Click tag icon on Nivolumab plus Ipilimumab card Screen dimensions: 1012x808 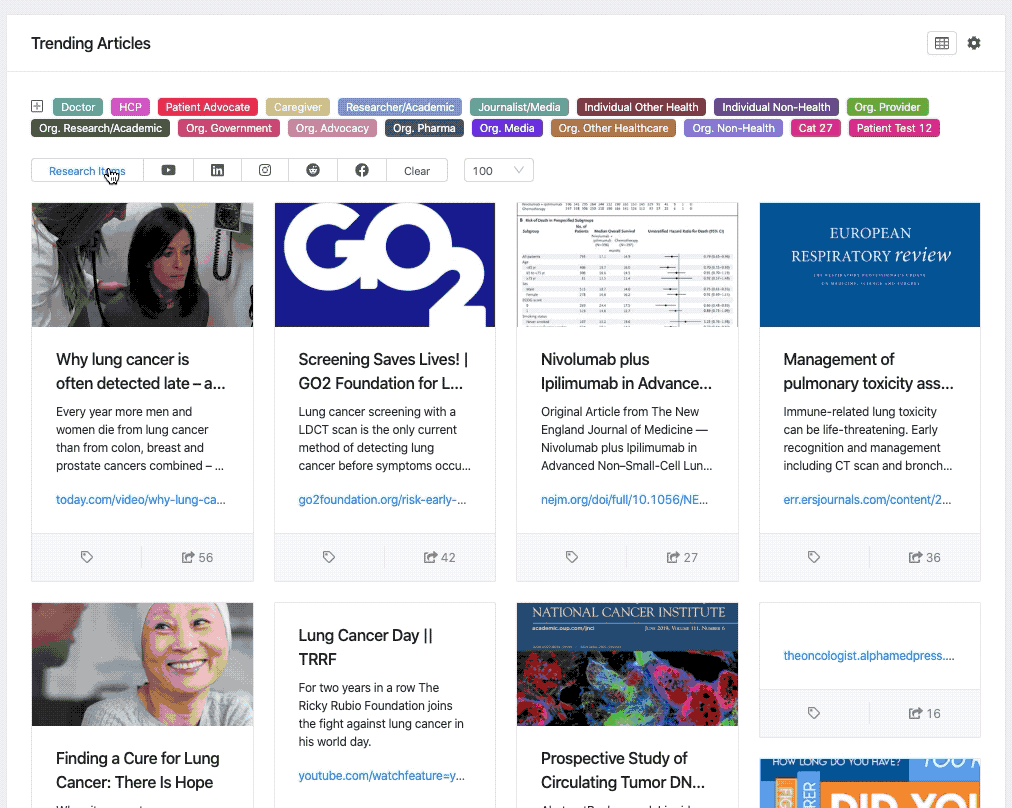(x=572, y=557)
